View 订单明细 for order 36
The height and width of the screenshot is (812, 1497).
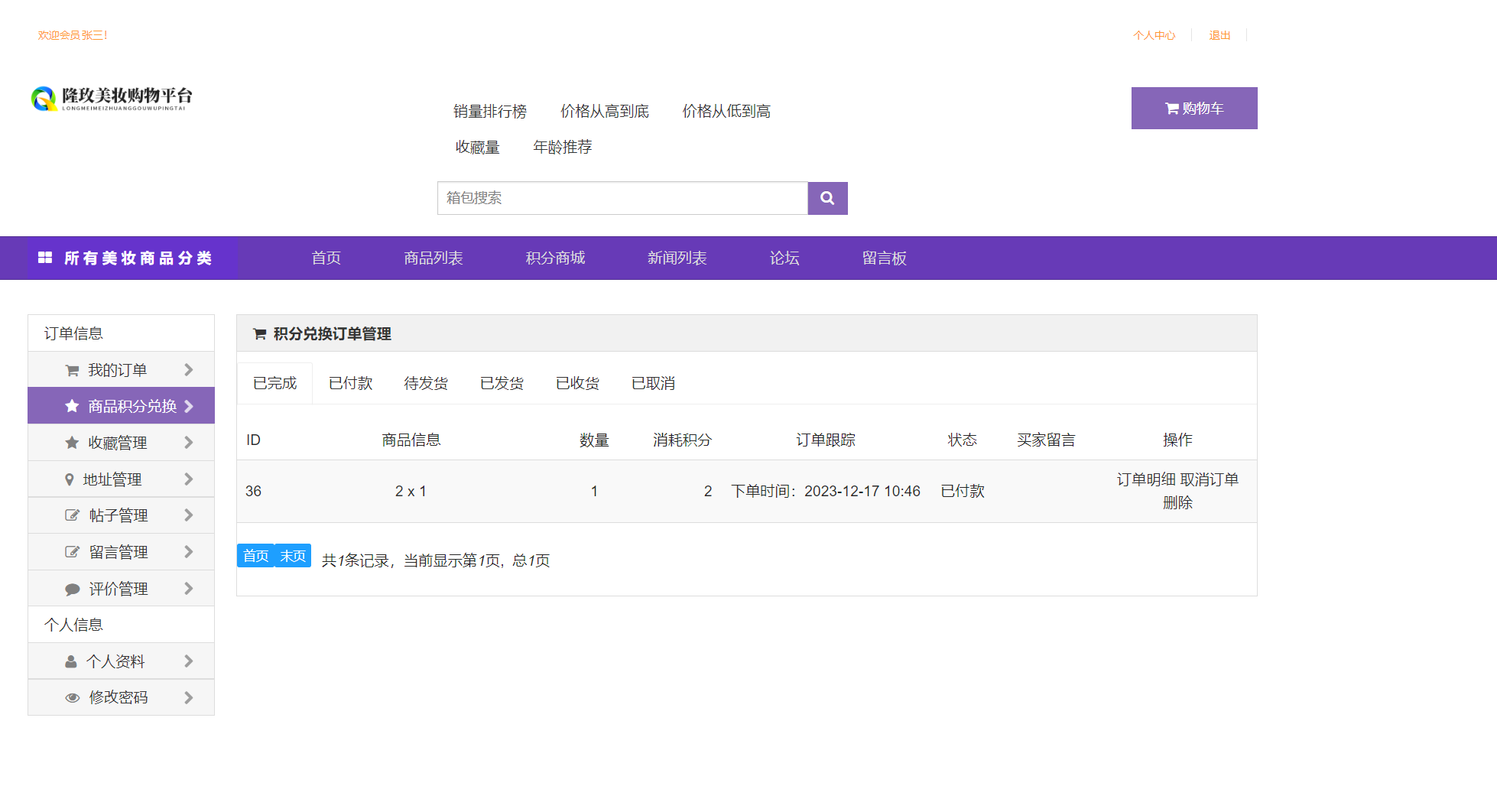[x=1146, y=479]
